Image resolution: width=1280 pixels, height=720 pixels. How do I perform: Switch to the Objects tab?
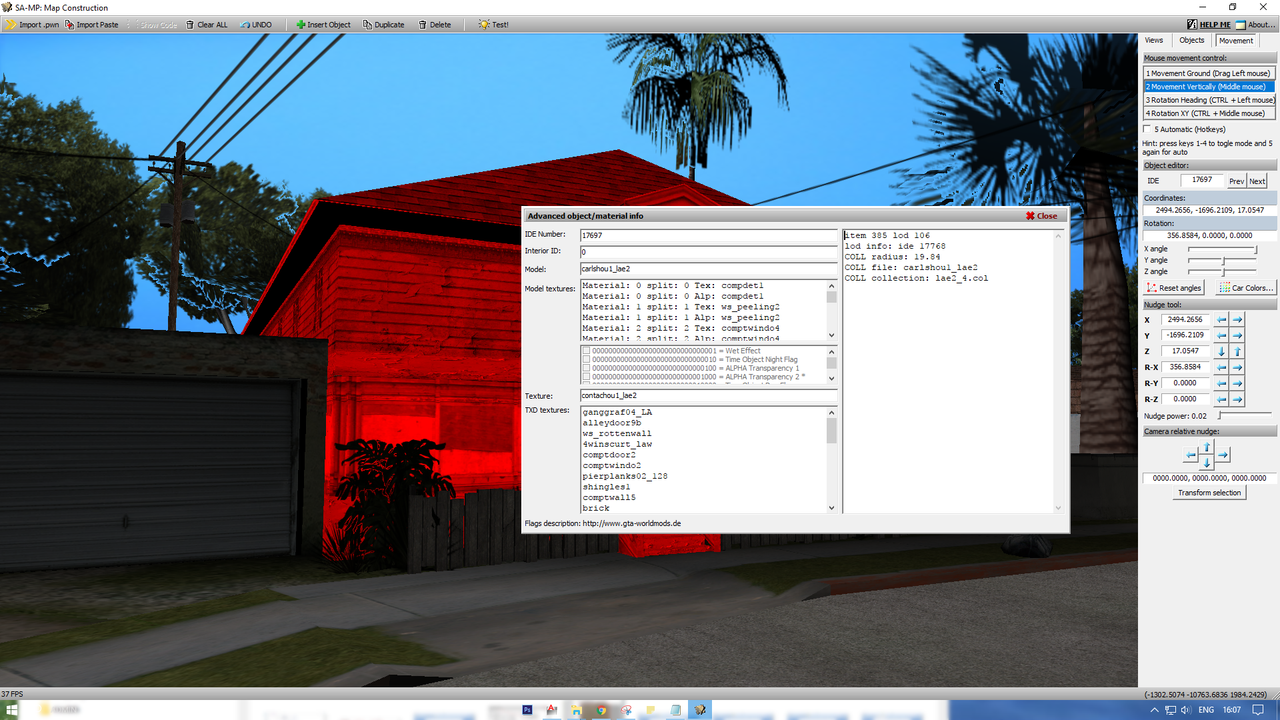click(1192, 40)
